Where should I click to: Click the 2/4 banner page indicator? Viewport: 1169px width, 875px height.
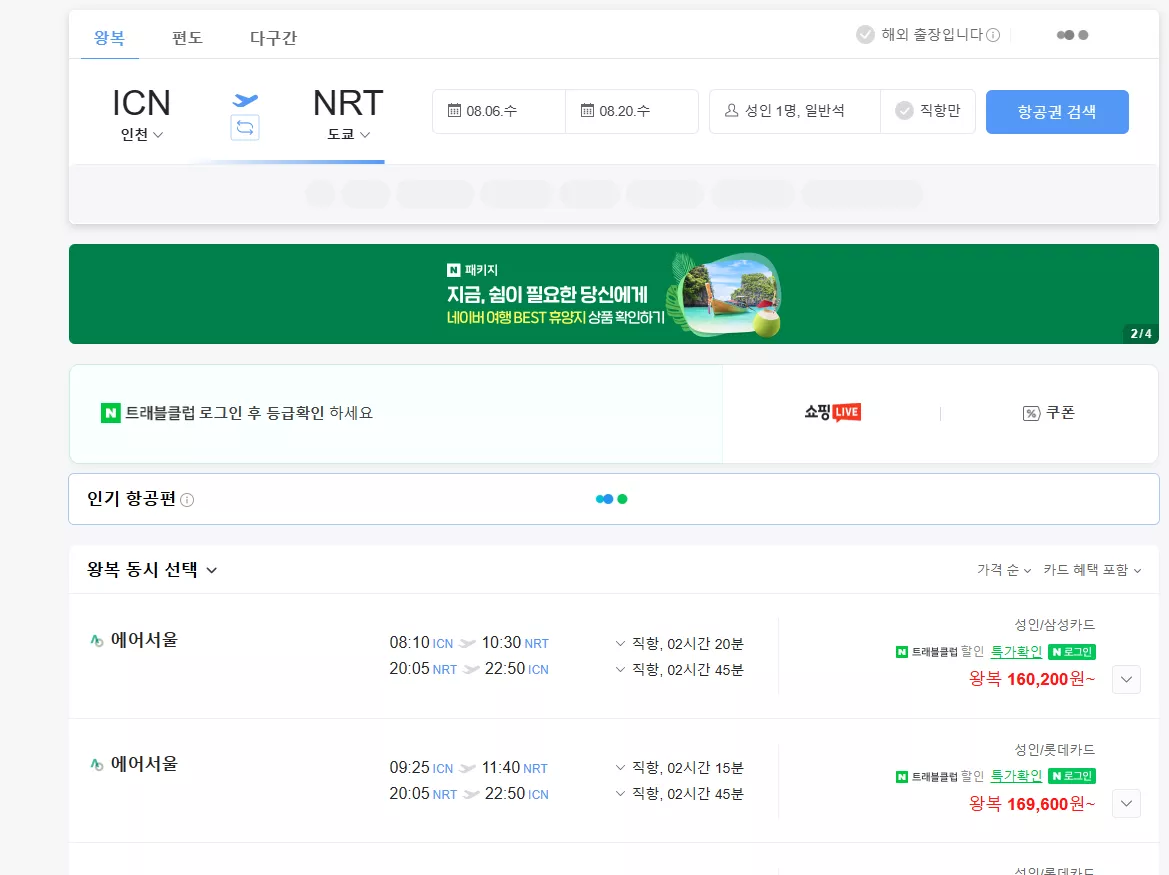click(1141, 334)
